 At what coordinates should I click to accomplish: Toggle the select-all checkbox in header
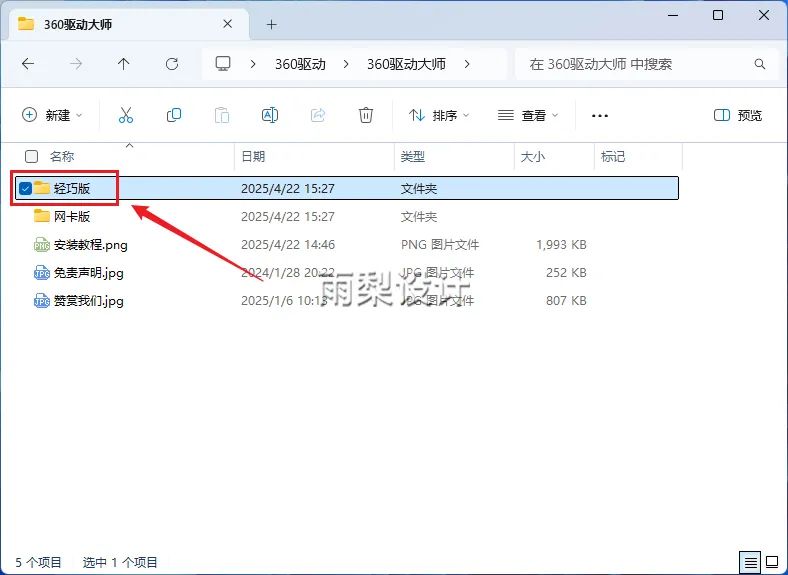[x=32, y=156]
